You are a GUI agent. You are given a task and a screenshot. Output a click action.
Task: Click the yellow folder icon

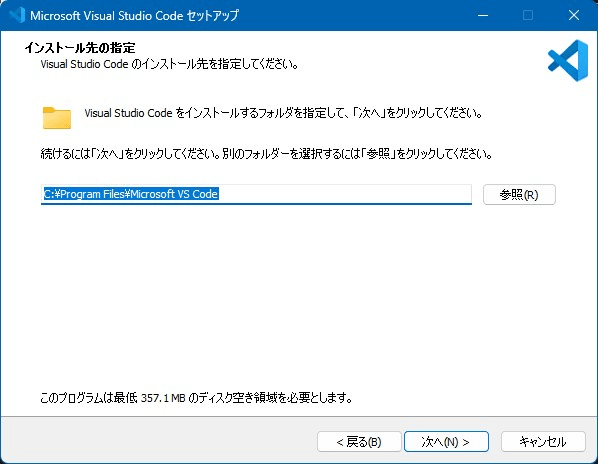pos(57,118)
